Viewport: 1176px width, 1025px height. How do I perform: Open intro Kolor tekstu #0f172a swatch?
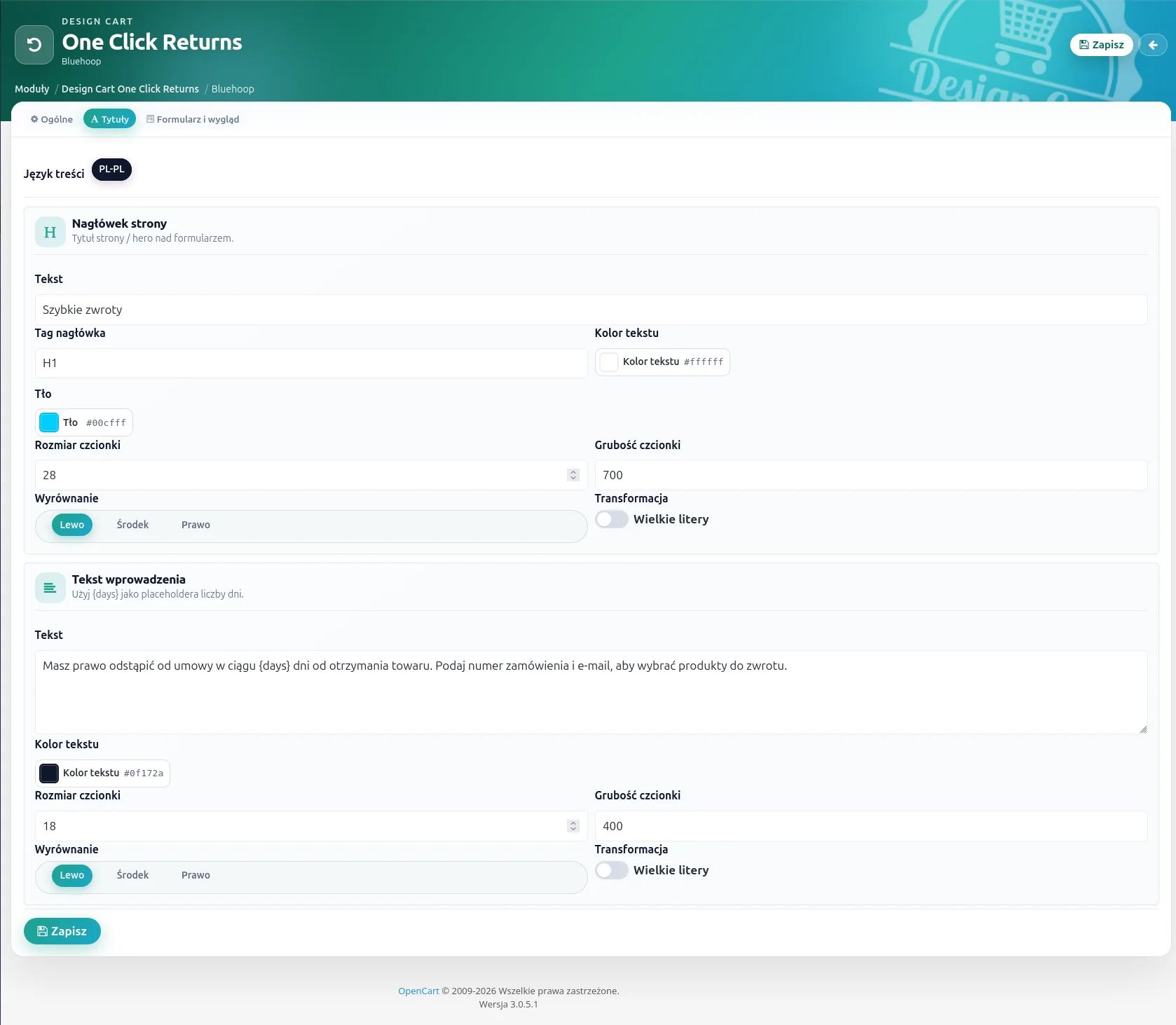pyautogui.click(x=102, y=773)
